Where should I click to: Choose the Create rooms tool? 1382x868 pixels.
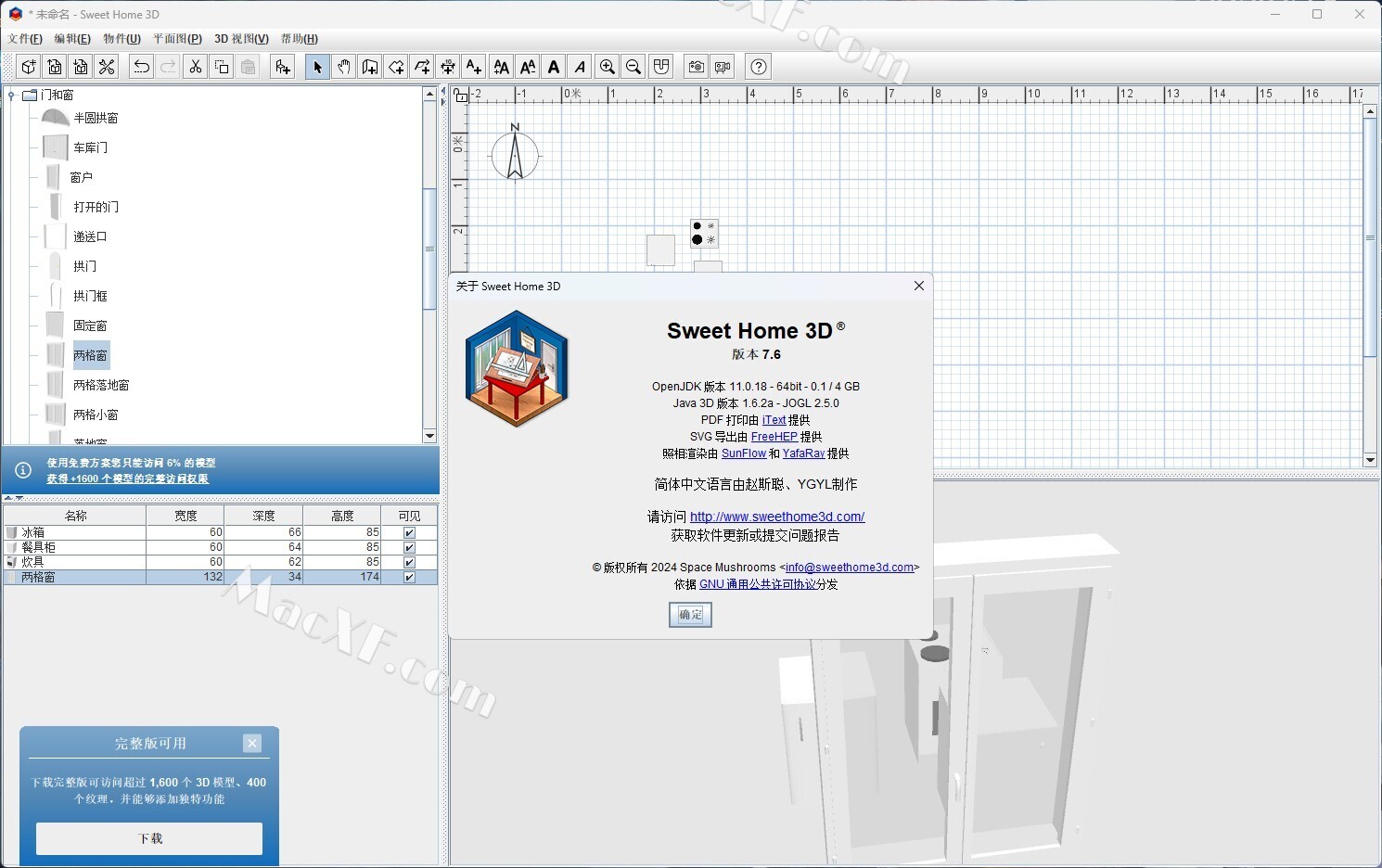(396, 67)
